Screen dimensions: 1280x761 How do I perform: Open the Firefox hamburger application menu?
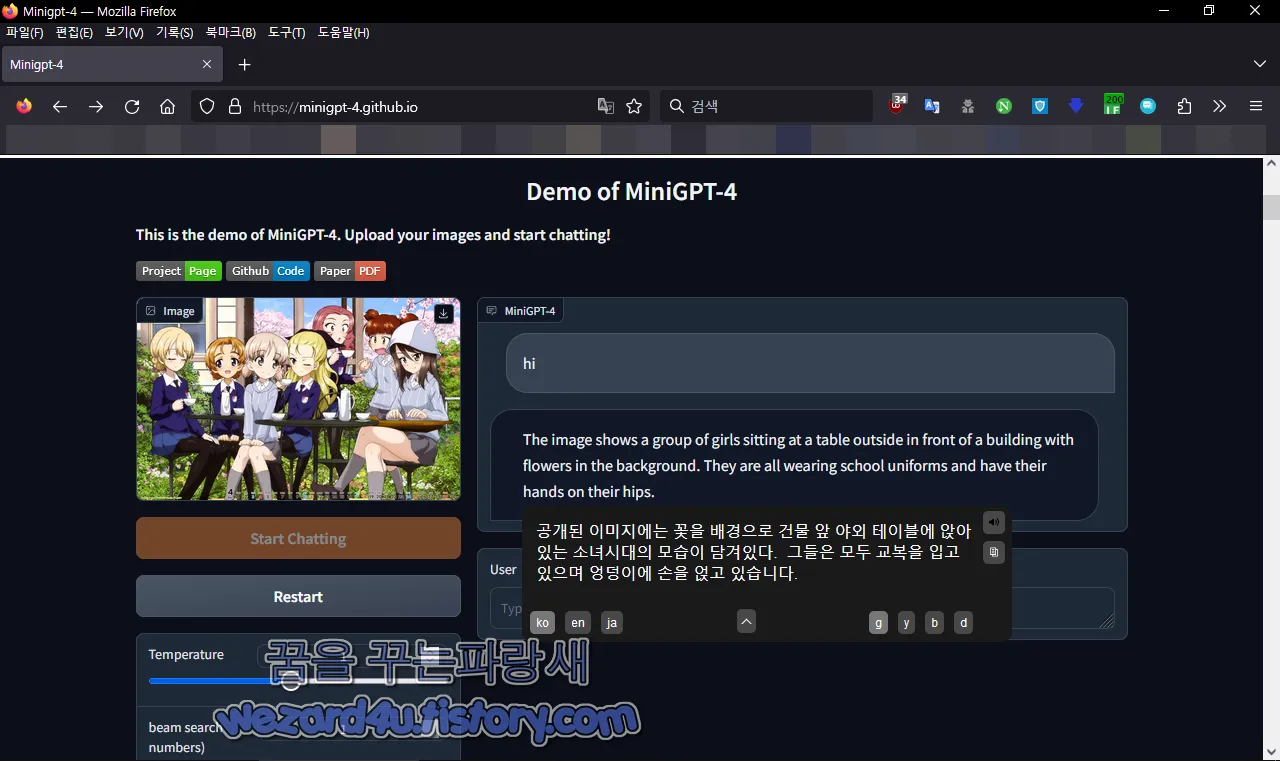[x=1256, y=106]
